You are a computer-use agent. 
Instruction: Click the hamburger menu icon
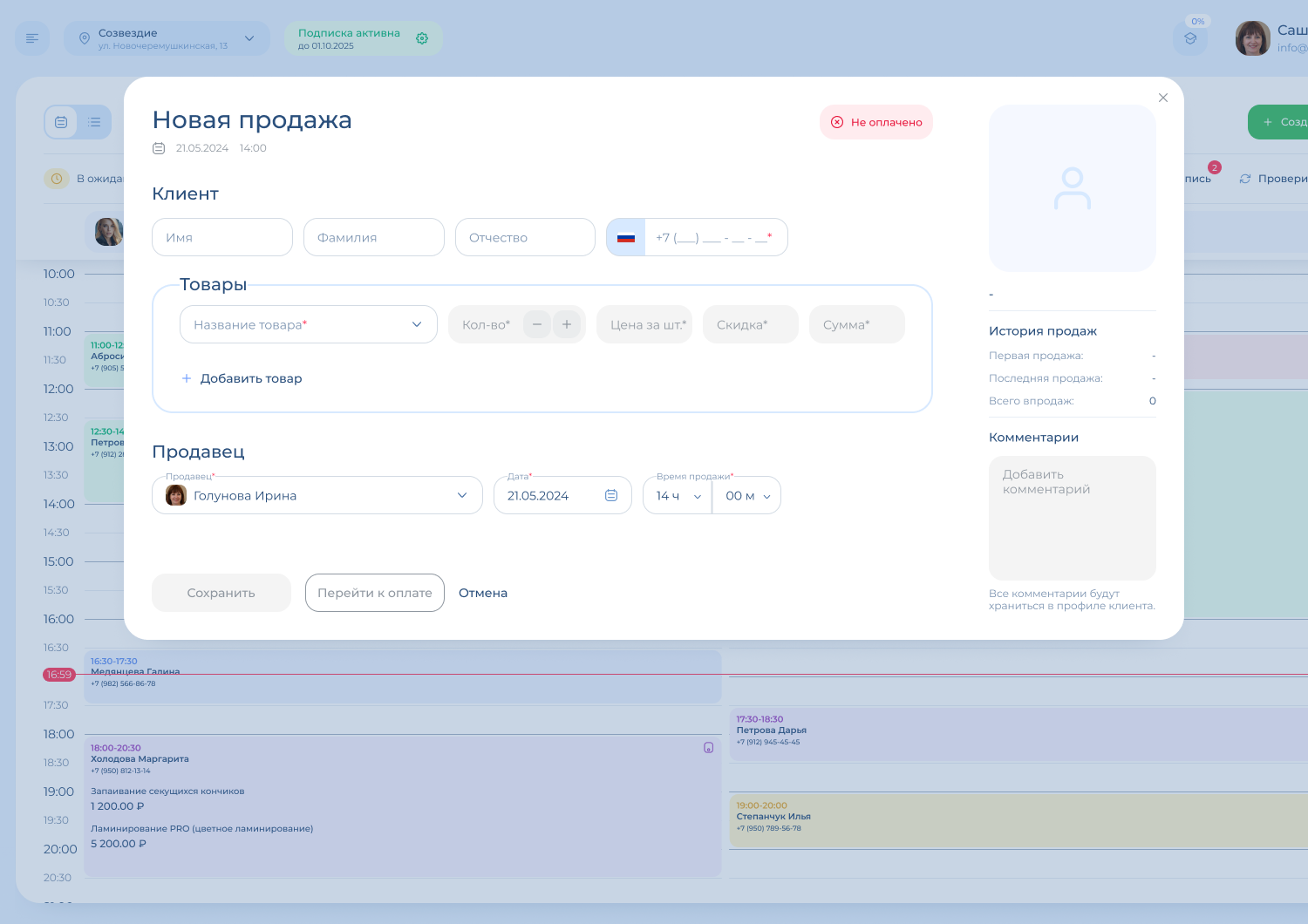[32, 38]
